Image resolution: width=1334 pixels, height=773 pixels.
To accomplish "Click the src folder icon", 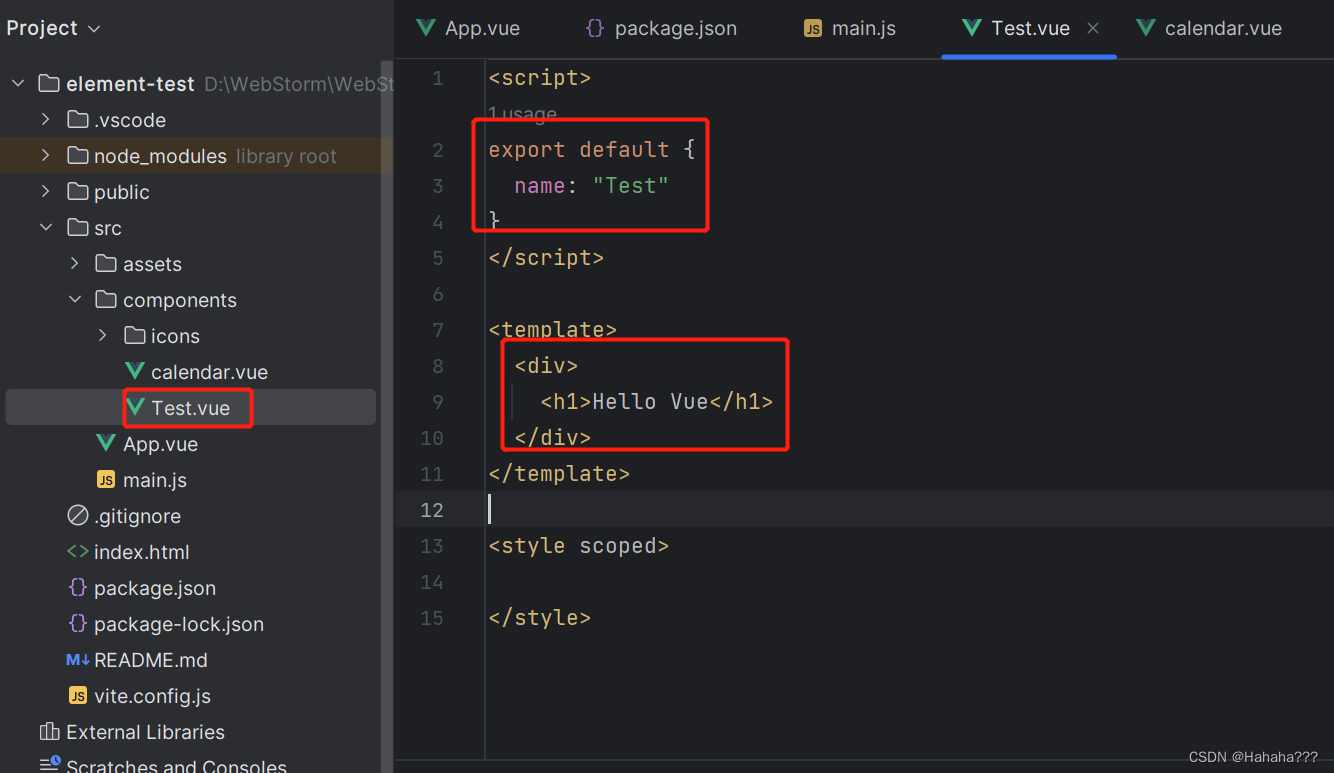I will tap(77, 228).
